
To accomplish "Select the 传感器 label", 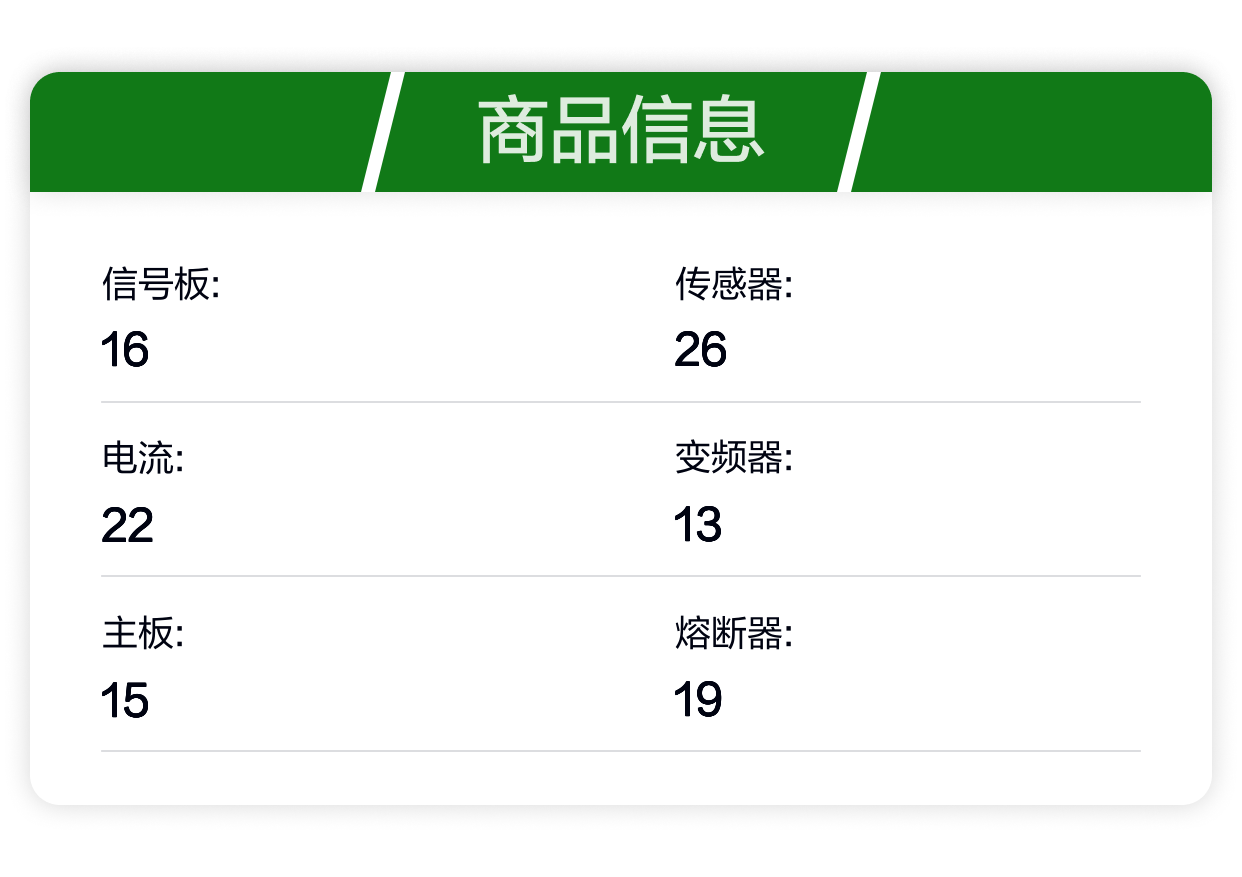I will 733,284.
